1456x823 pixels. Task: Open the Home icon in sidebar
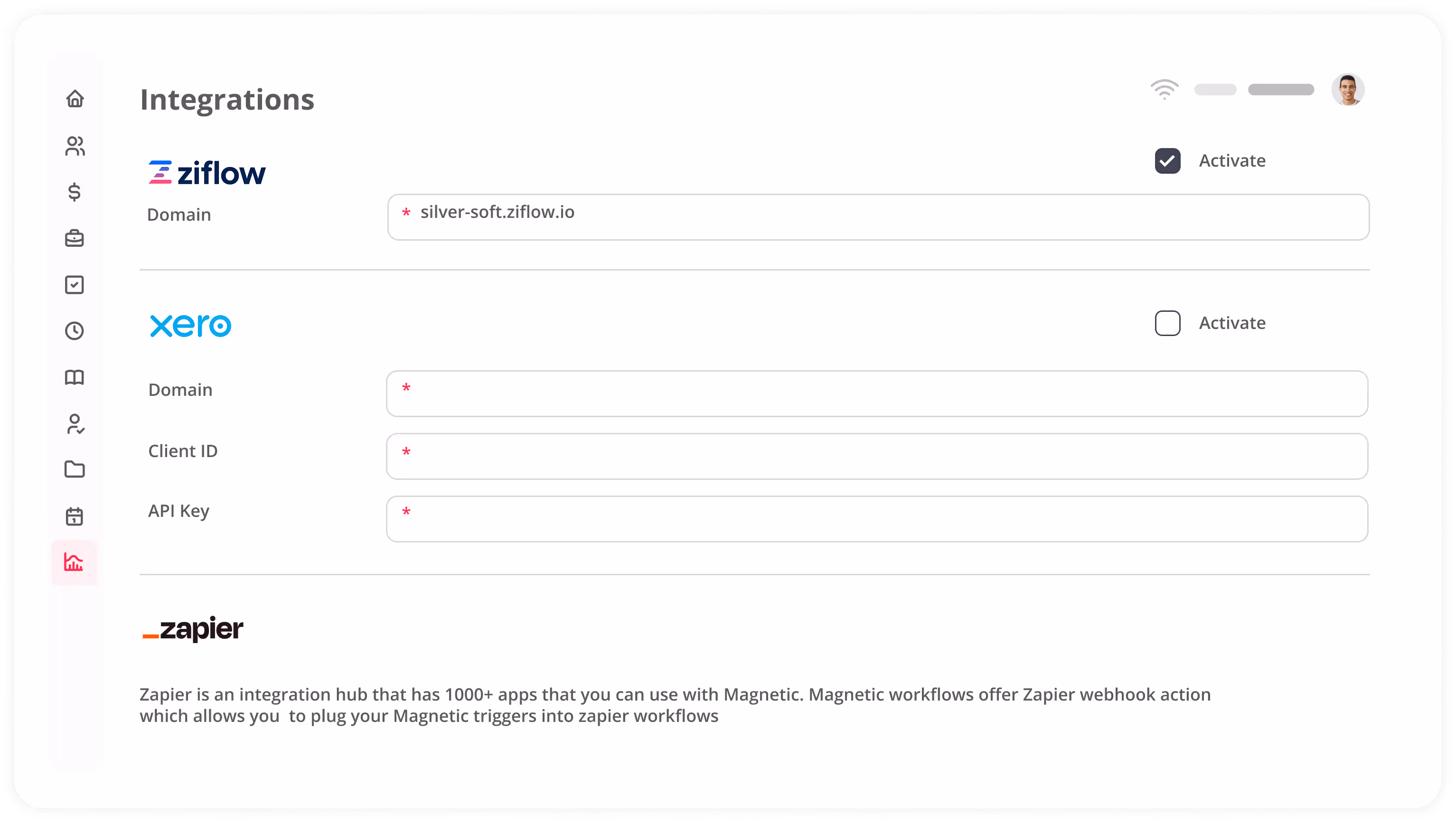tap(75, 99)
